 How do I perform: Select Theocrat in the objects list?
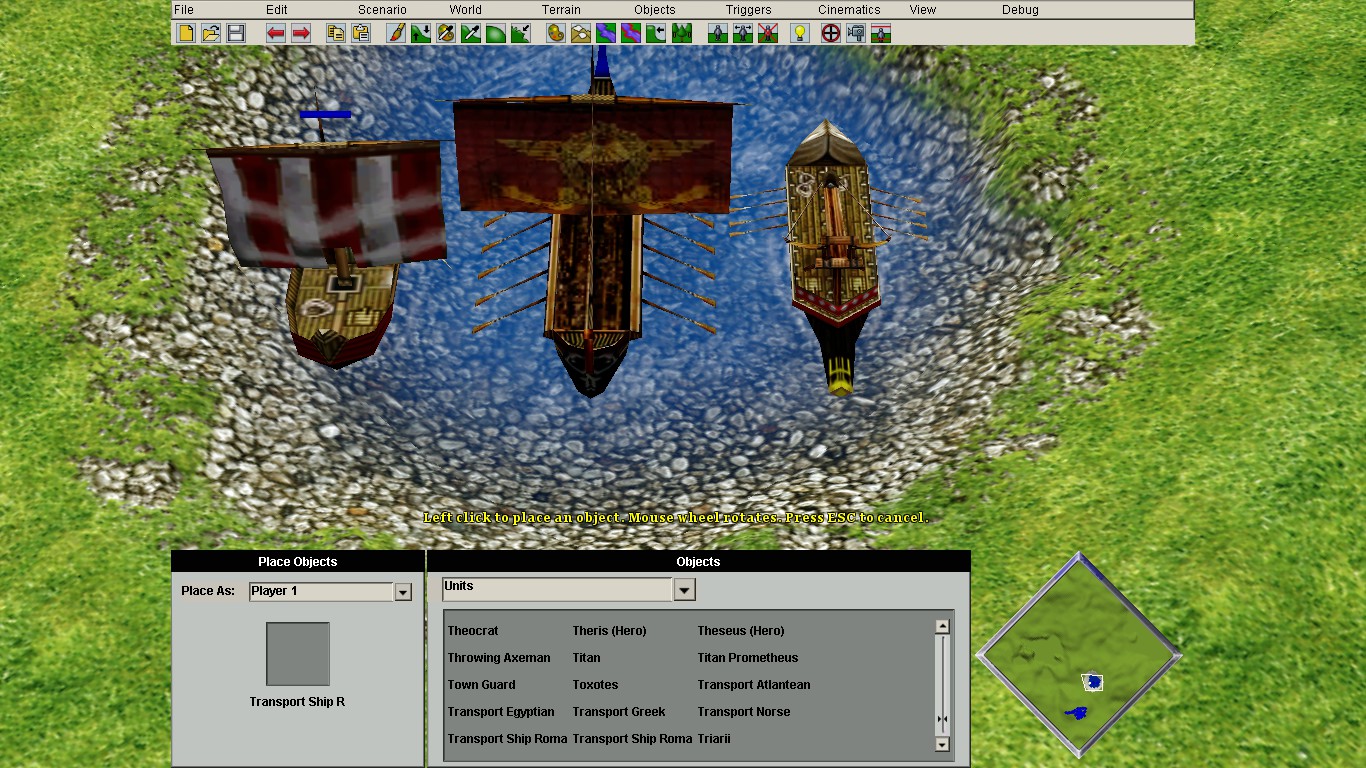point(473,631)
